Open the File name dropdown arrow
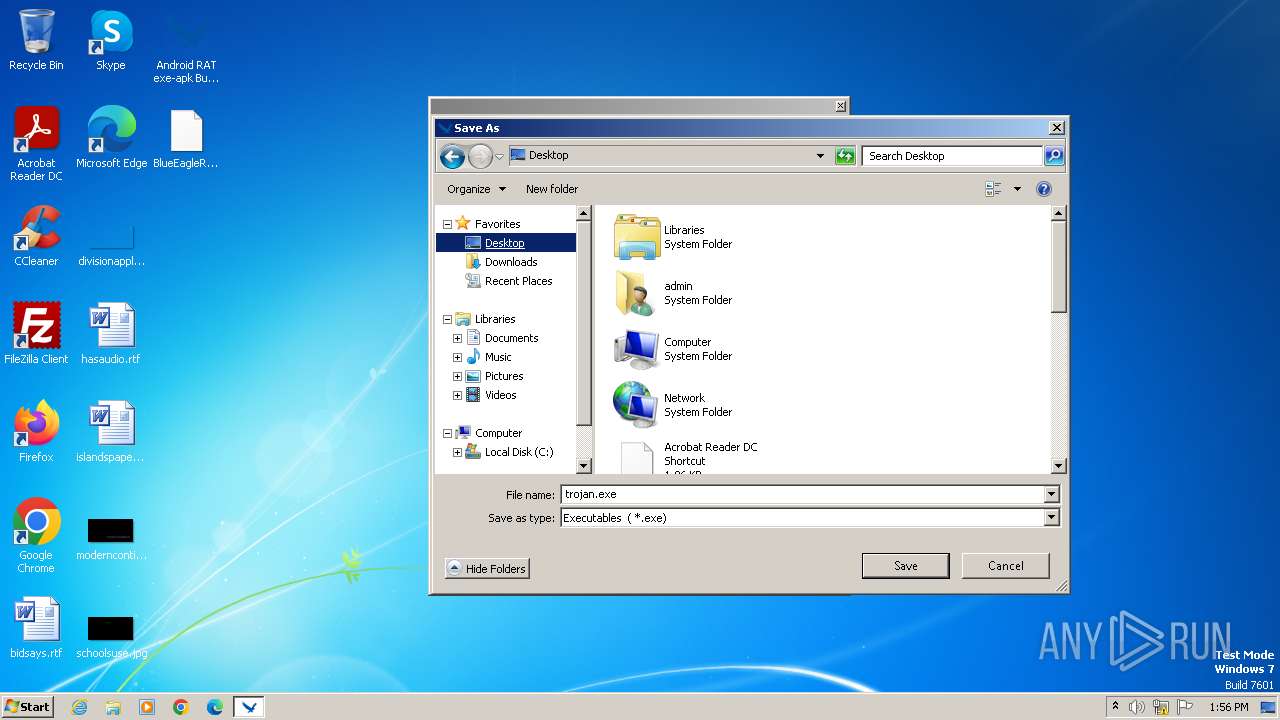 tap(1051, 494)
